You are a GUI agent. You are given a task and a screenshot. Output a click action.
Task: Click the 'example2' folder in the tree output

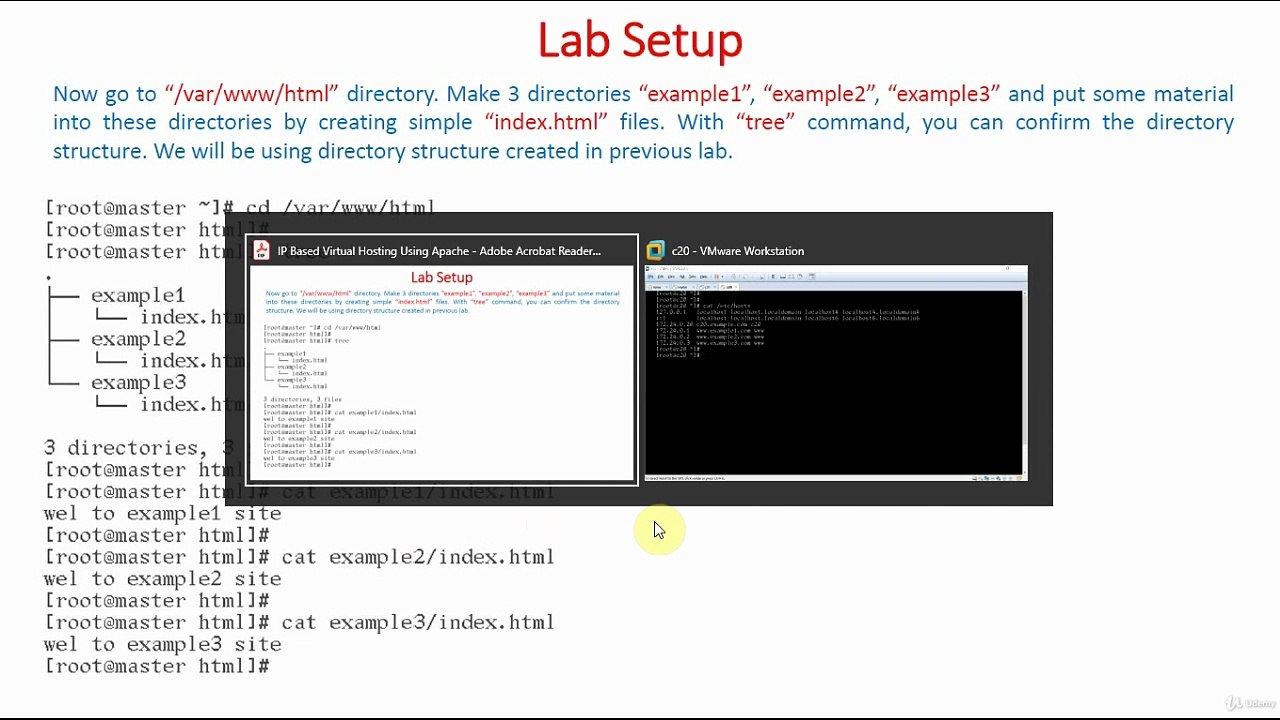[138, 339]
